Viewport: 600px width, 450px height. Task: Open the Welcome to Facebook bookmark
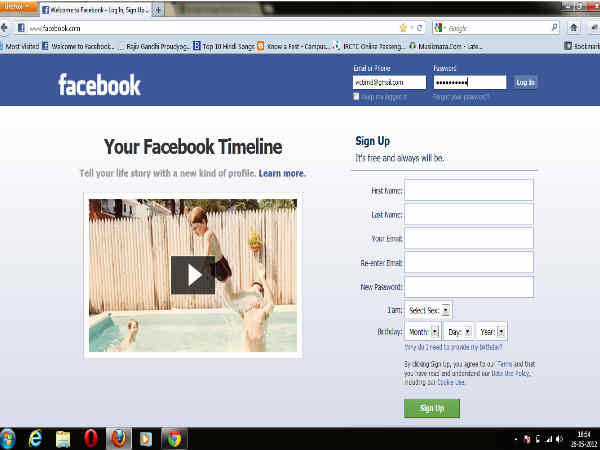click(78, 46)
